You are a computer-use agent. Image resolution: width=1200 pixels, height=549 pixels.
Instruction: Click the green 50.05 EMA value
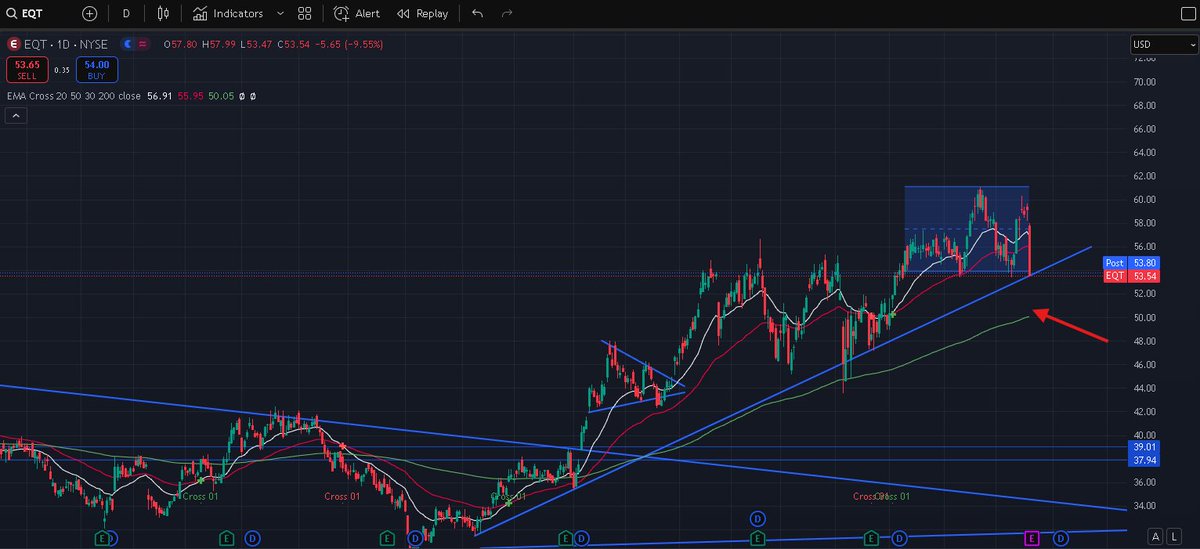pyautogui.click(x=221, y=96)
